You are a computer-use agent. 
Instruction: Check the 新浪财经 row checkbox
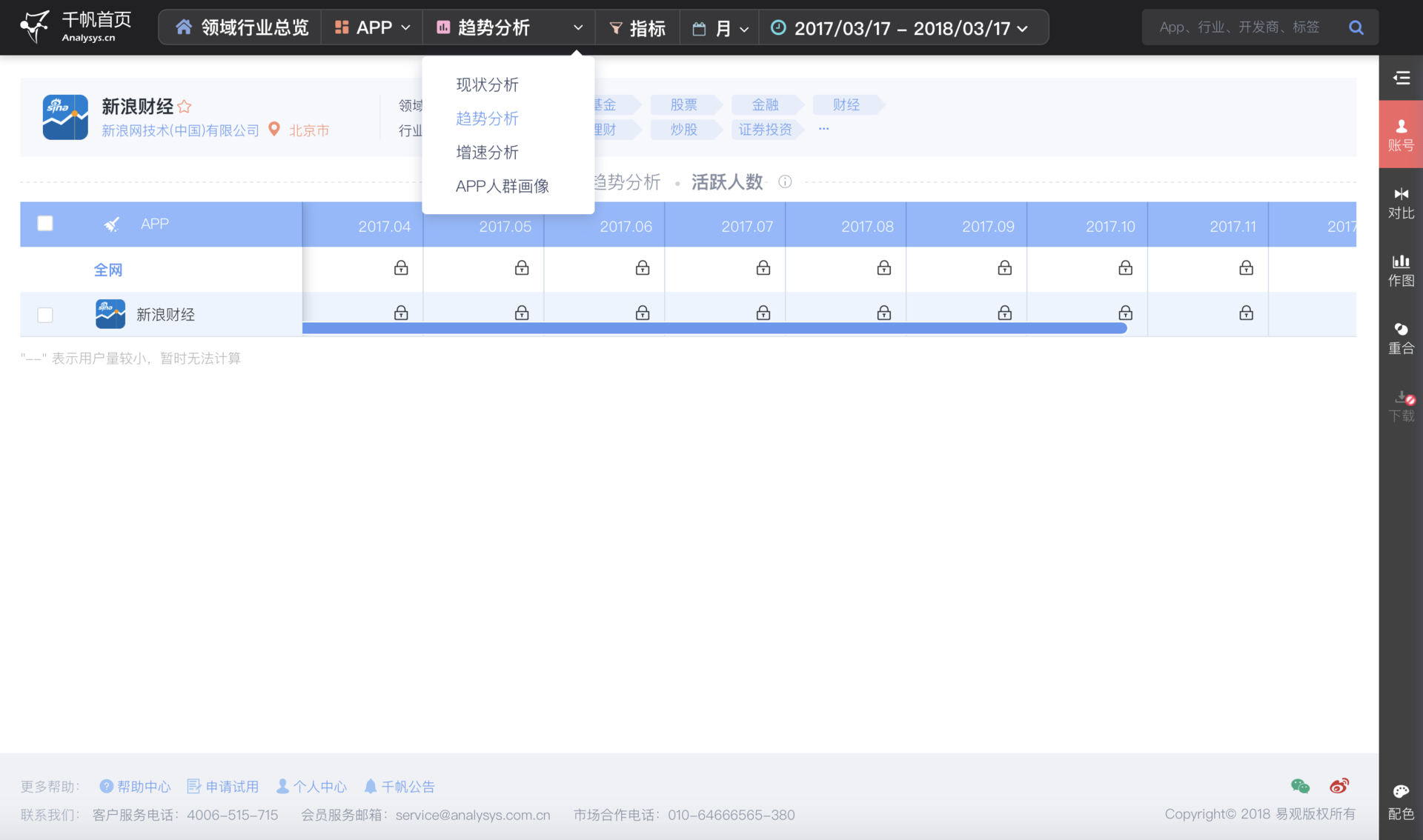tap(45, 315)
